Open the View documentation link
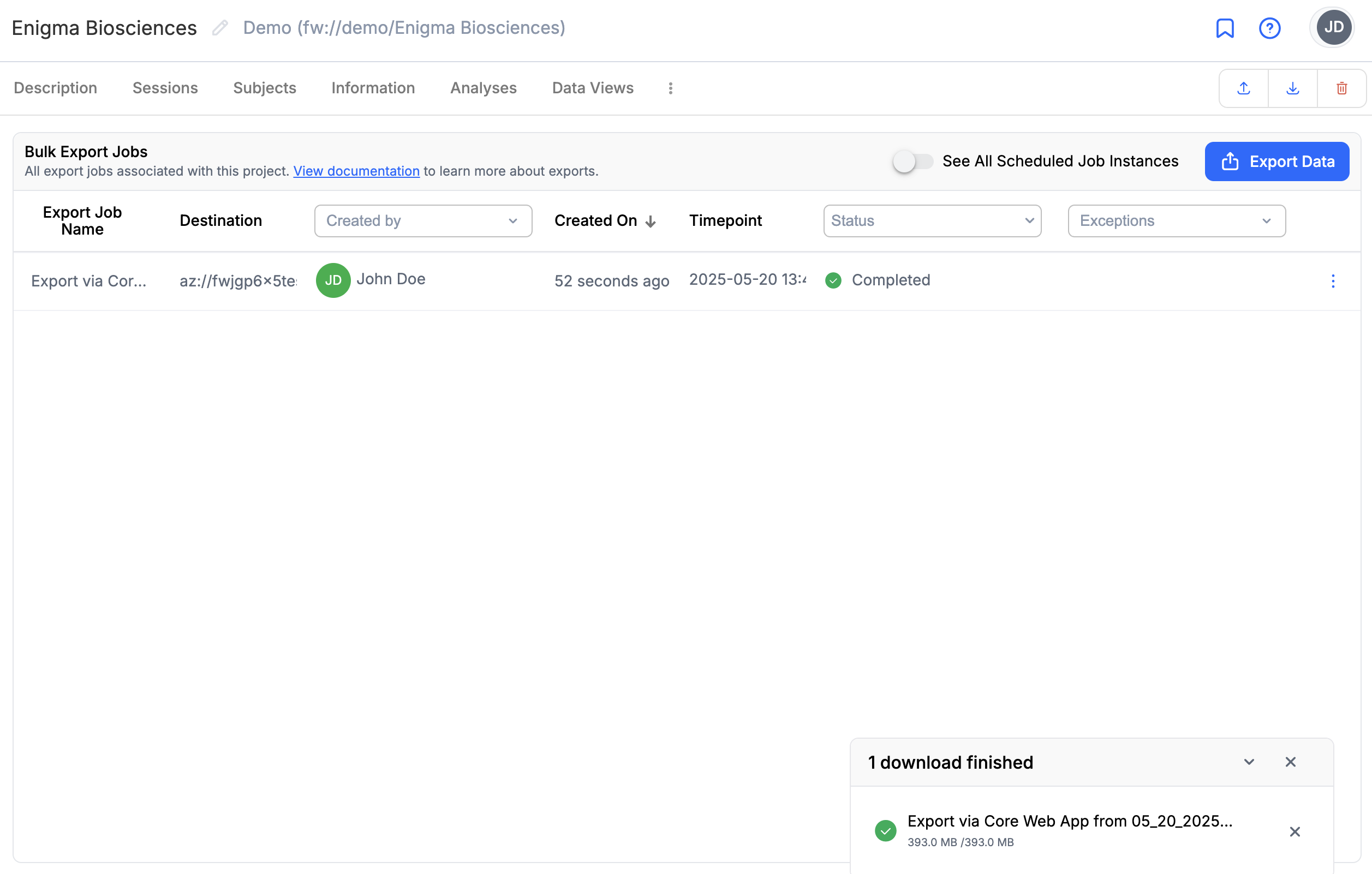The width and height of the screenshot is (1372, 874). pos(356,171)
